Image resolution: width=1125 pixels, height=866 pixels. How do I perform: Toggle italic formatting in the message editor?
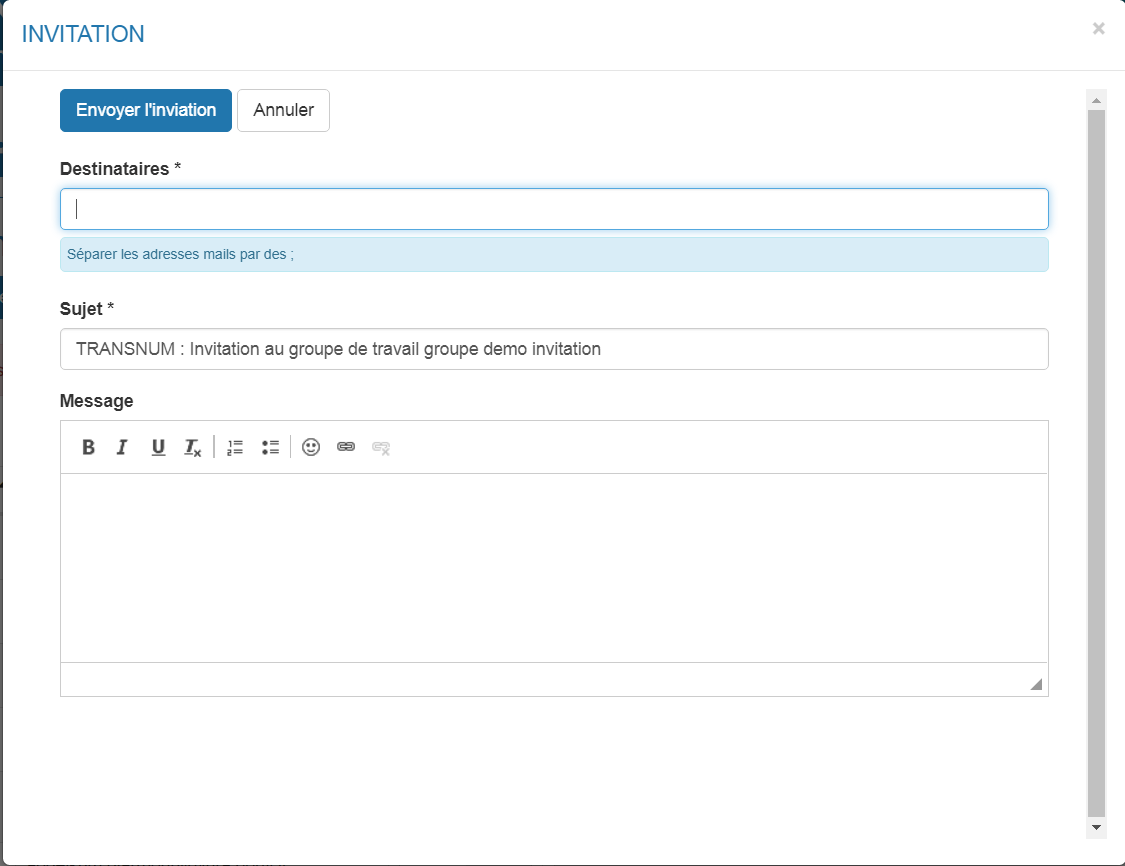122,447
